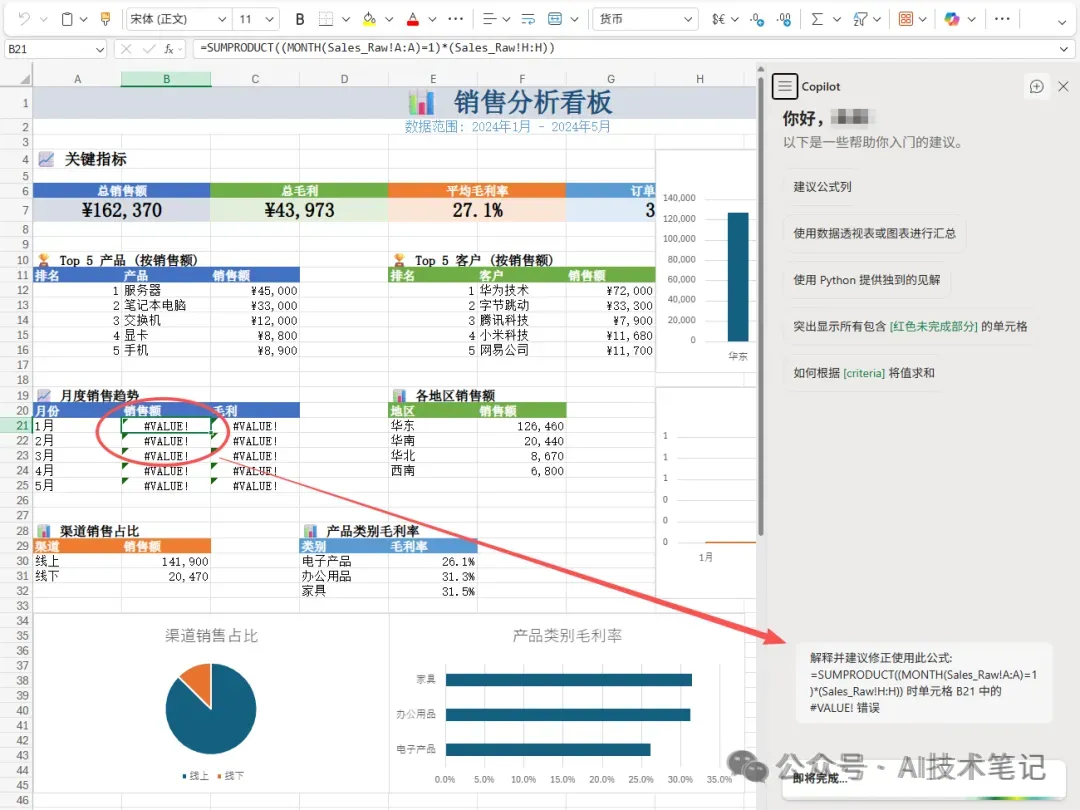This screenshot has height=810, width=1080.
Task: Click 使用 Python 提供独到的见解 suggestion
Action: [x=866, y=280]
